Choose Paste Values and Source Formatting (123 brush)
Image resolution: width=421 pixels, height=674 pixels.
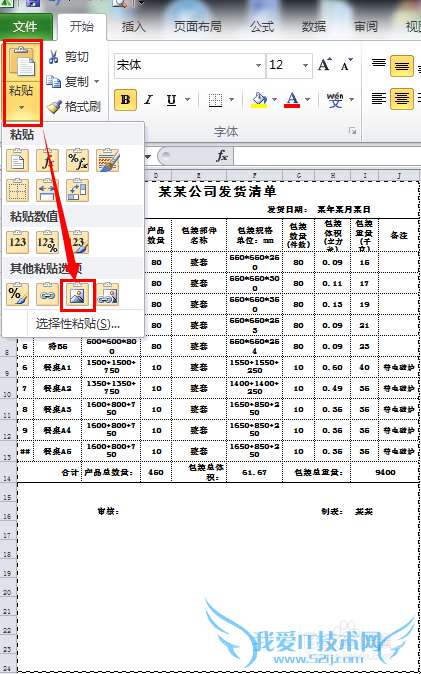77,242
